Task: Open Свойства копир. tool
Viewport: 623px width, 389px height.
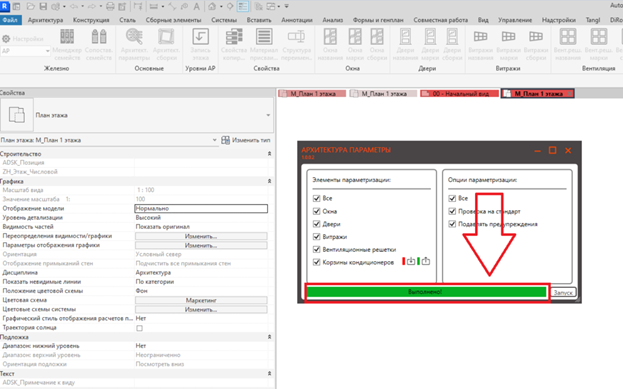Action: (234, 45)
